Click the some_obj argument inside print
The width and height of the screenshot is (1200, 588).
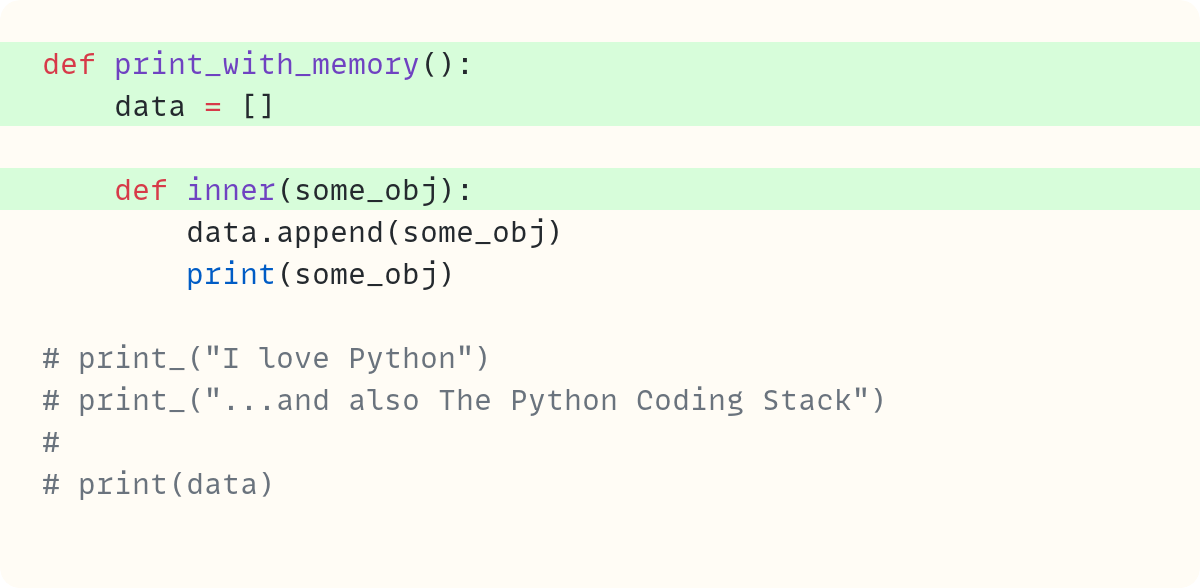366,275
